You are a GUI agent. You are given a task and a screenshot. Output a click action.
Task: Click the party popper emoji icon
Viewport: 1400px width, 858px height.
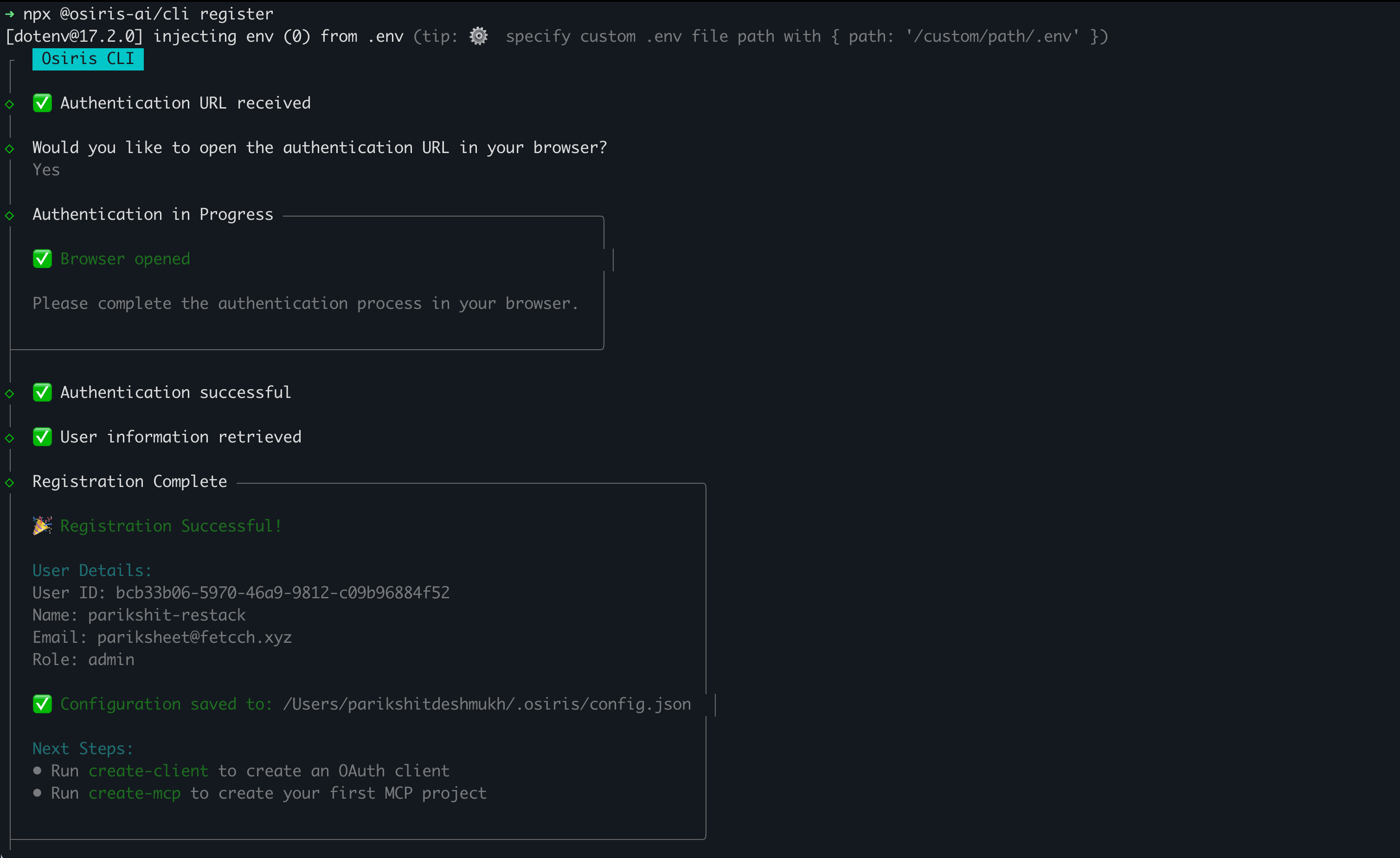pos(42,525)
